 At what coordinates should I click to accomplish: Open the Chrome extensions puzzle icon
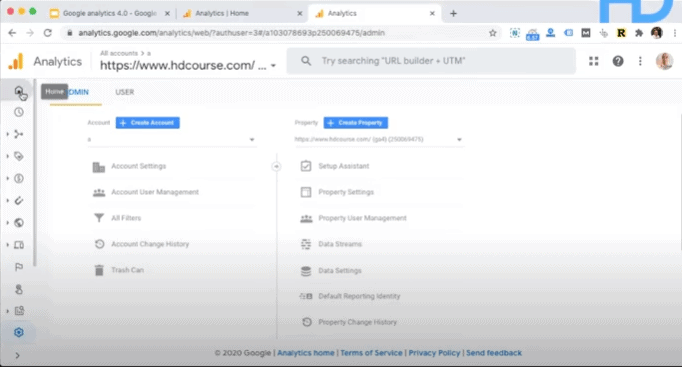pos(639,33)
